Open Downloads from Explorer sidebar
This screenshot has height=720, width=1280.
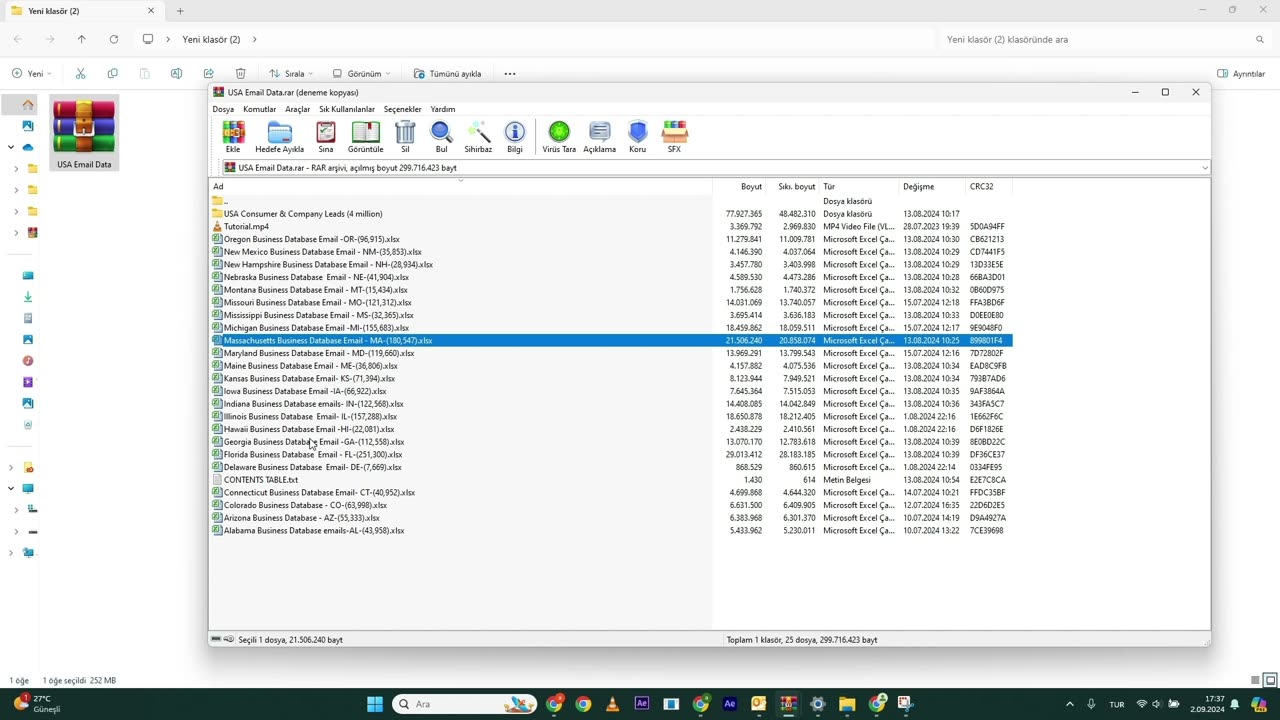click(28, 296)
